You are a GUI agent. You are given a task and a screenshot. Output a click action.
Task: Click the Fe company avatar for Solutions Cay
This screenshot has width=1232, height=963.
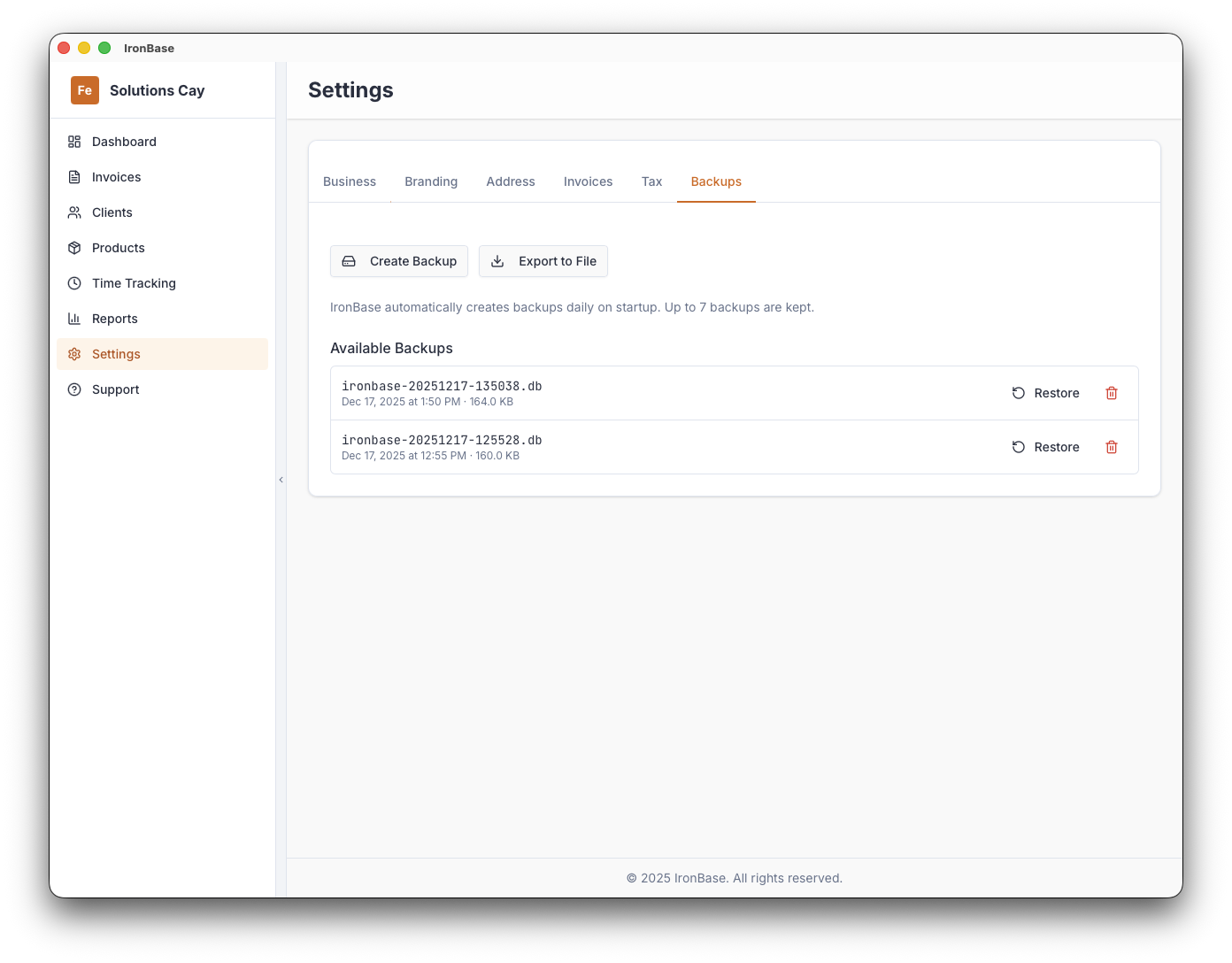click(84, 90)
